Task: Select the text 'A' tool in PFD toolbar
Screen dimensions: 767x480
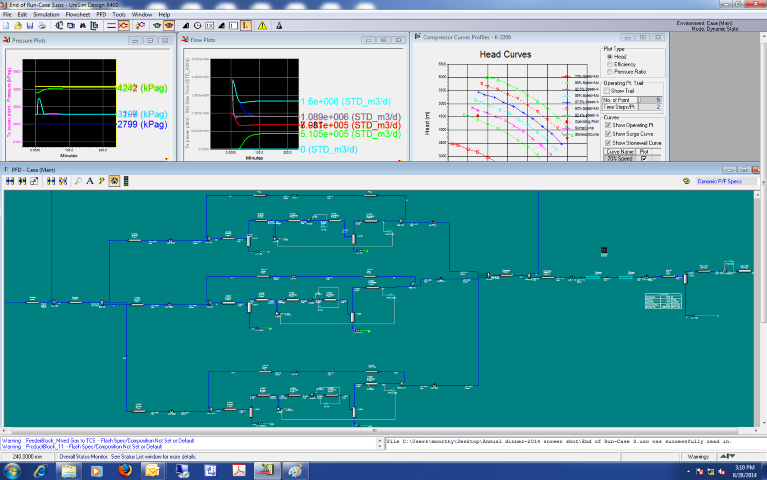Action: [x=89, y=181]
